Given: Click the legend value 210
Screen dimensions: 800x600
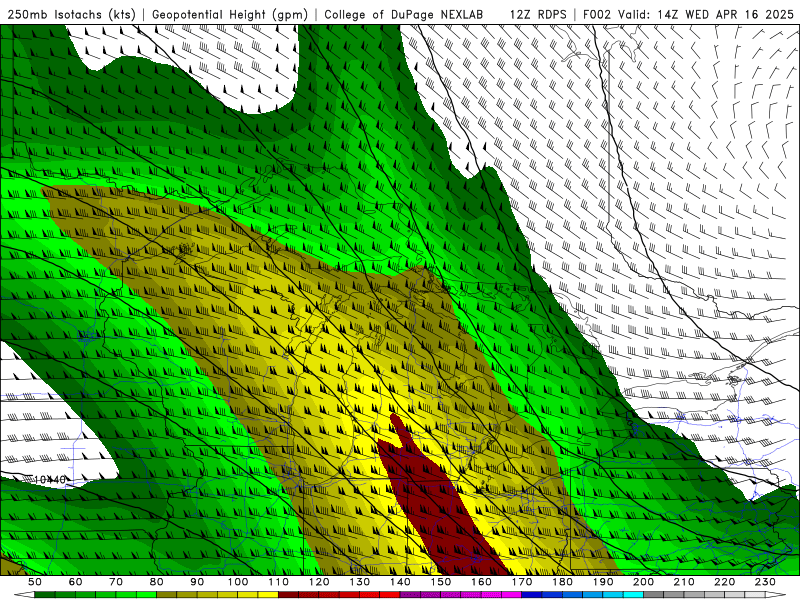Looking at the screenshot, I should click(x=684, y=582).
